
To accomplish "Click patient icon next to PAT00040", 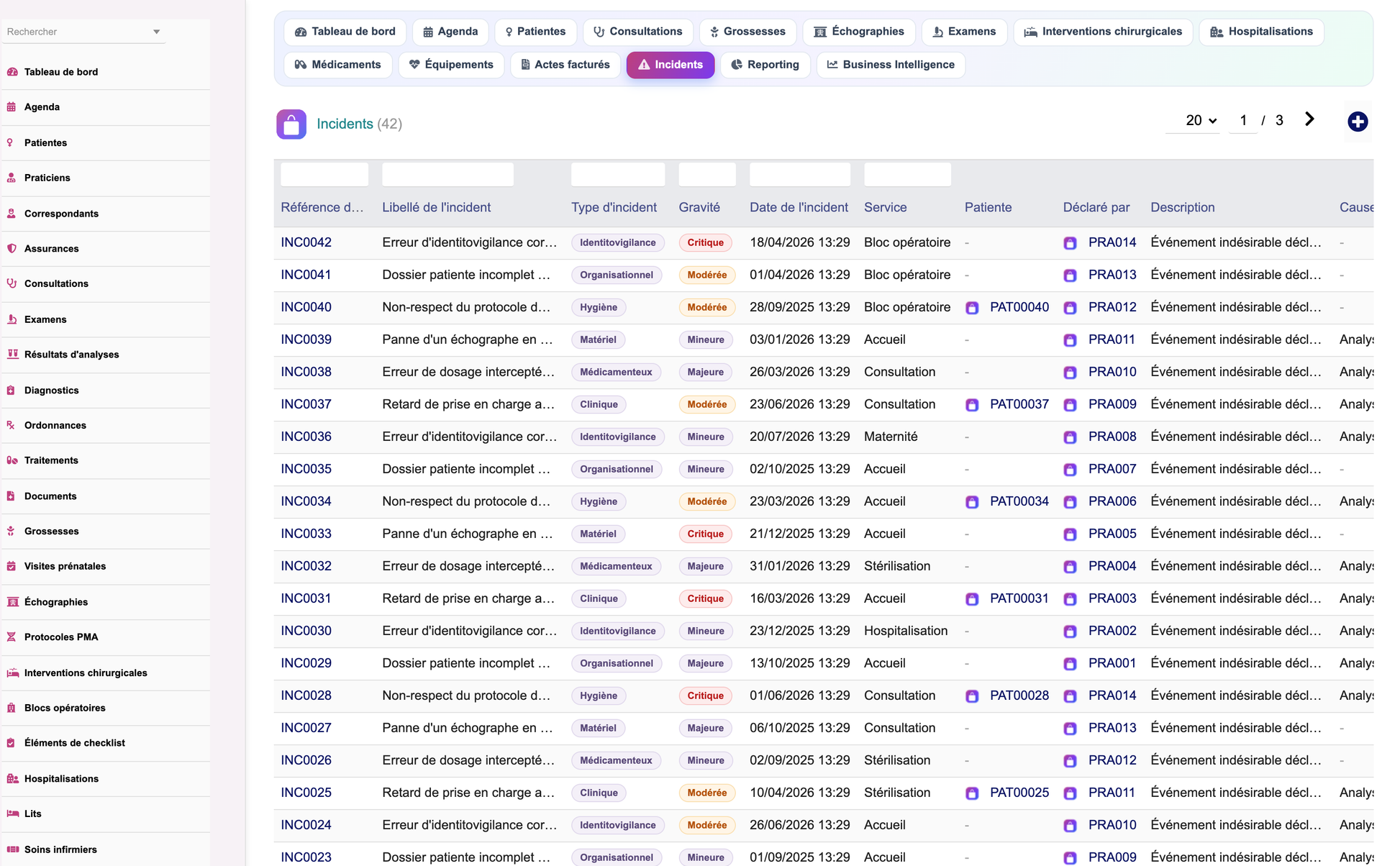I will click(x=972, y=308).
